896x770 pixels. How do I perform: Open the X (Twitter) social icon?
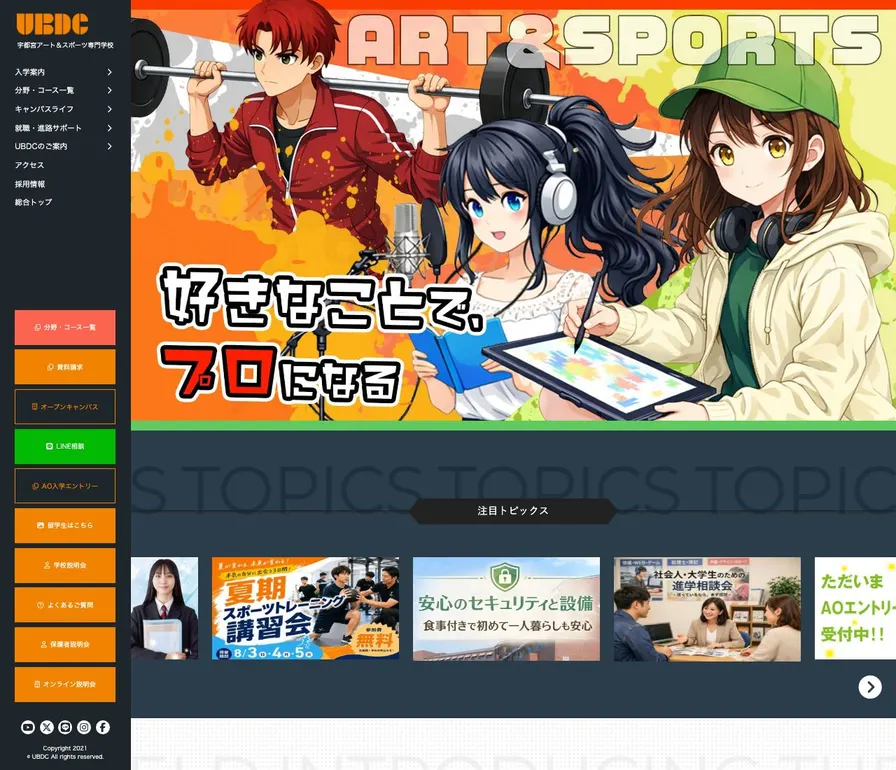[47, 727]
